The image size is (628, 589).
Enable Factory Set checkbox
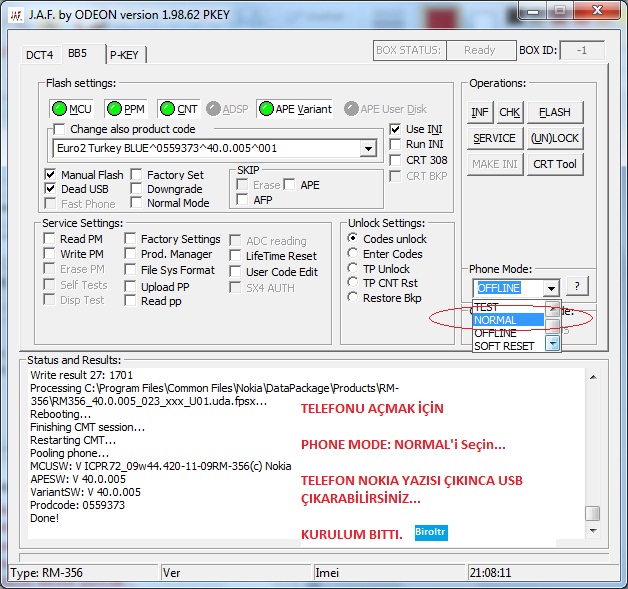tap(136, 175)
